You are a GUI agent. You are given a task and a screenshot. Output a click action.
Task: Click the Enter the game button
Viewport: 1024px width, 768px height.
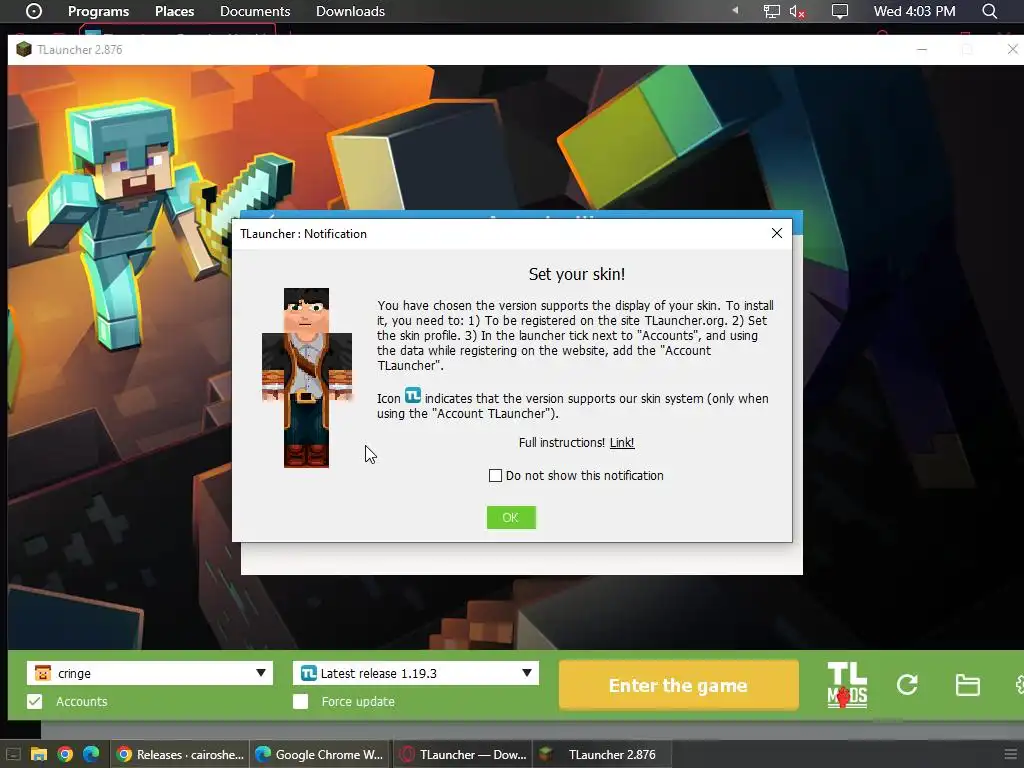679,685
